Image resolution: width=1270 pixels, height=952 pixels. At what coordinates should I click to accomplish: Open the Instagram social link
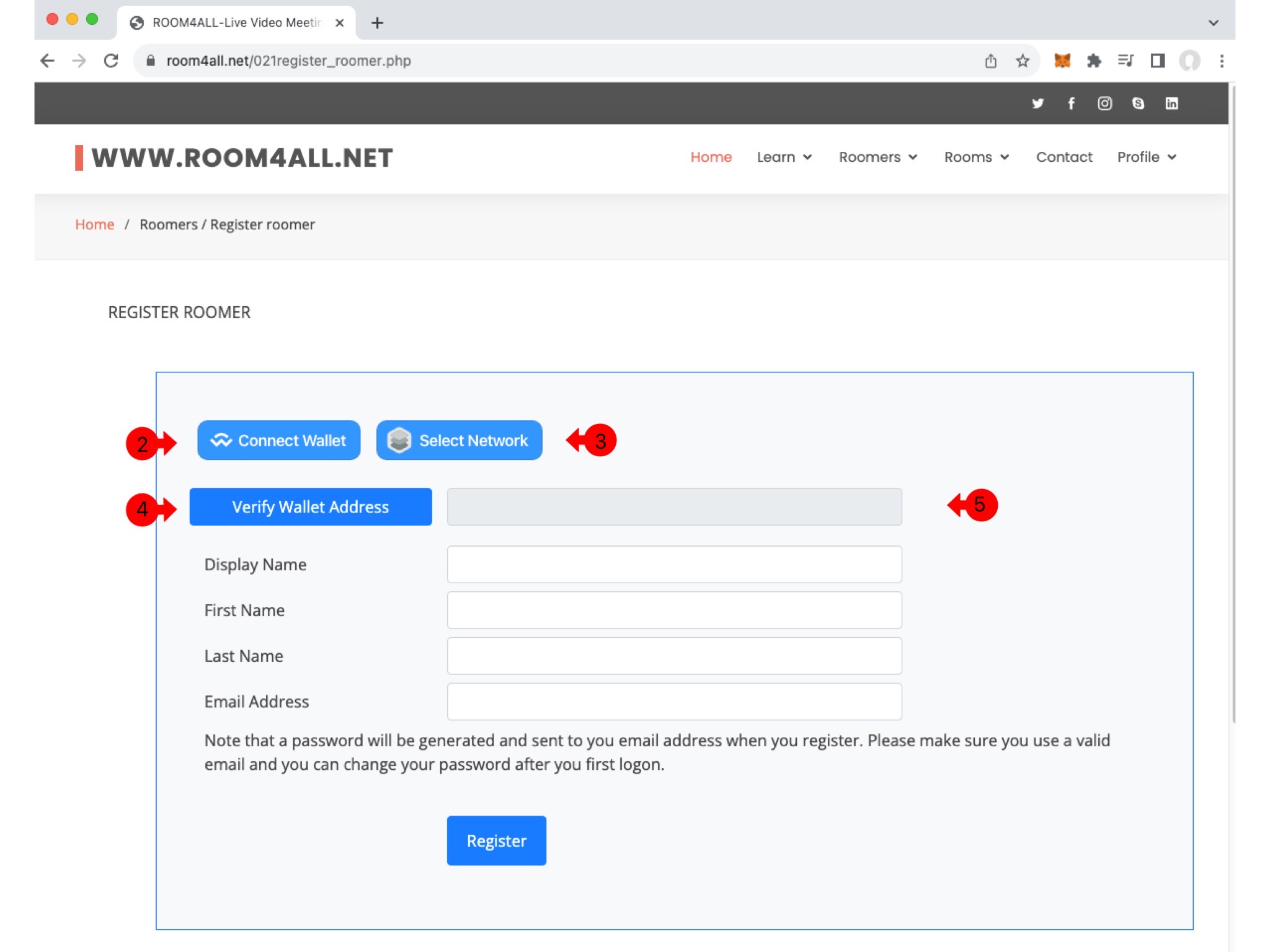pos(1104,104)
